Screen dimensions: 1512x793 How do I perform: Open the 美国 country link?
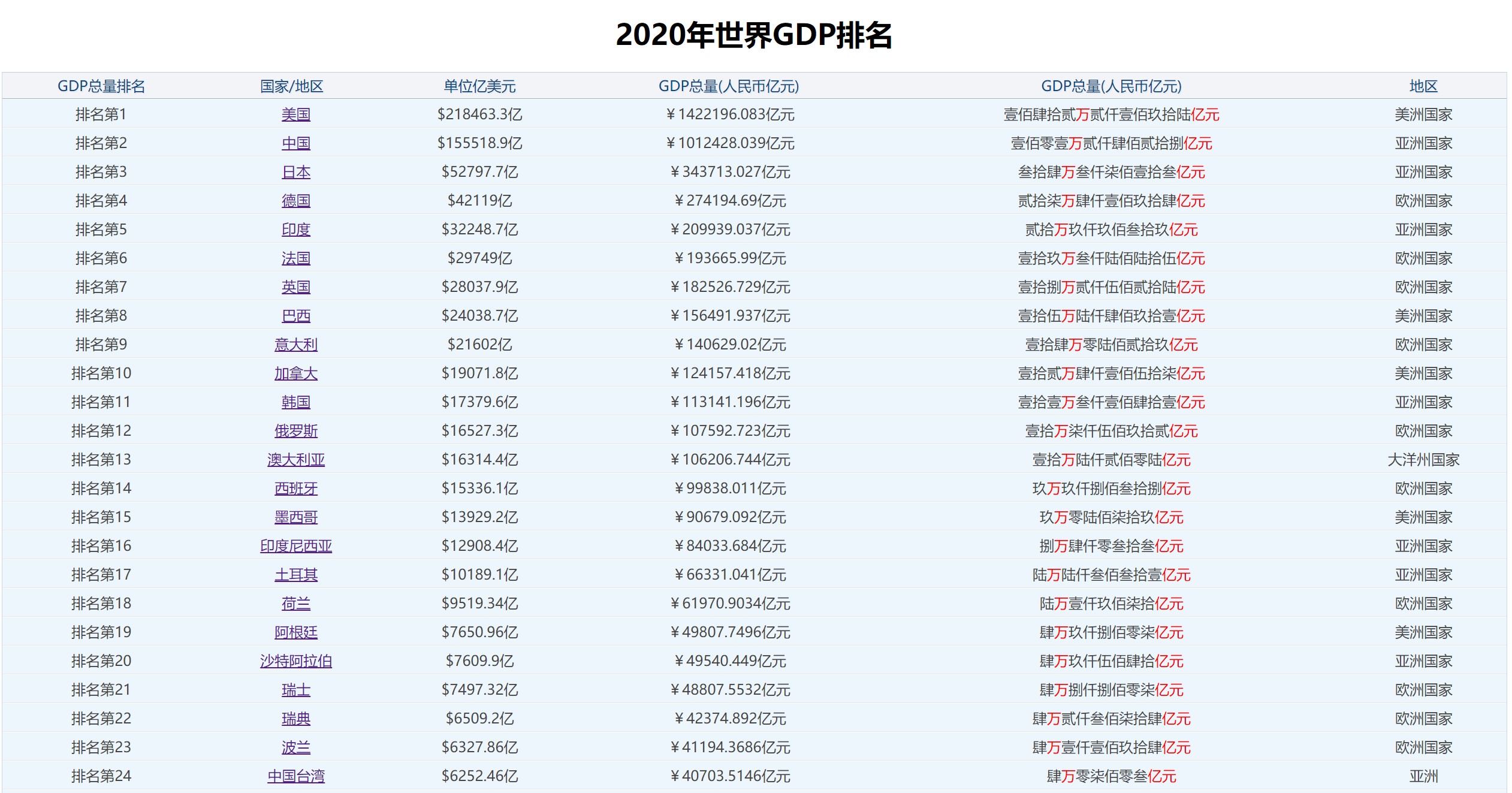(296, 114)
